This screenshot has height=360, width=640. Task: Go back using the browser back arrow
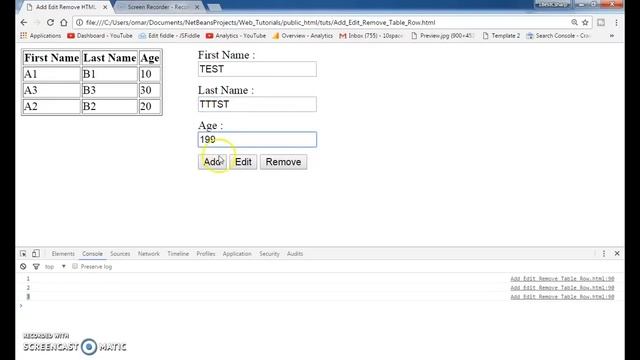tap(24, 22)
